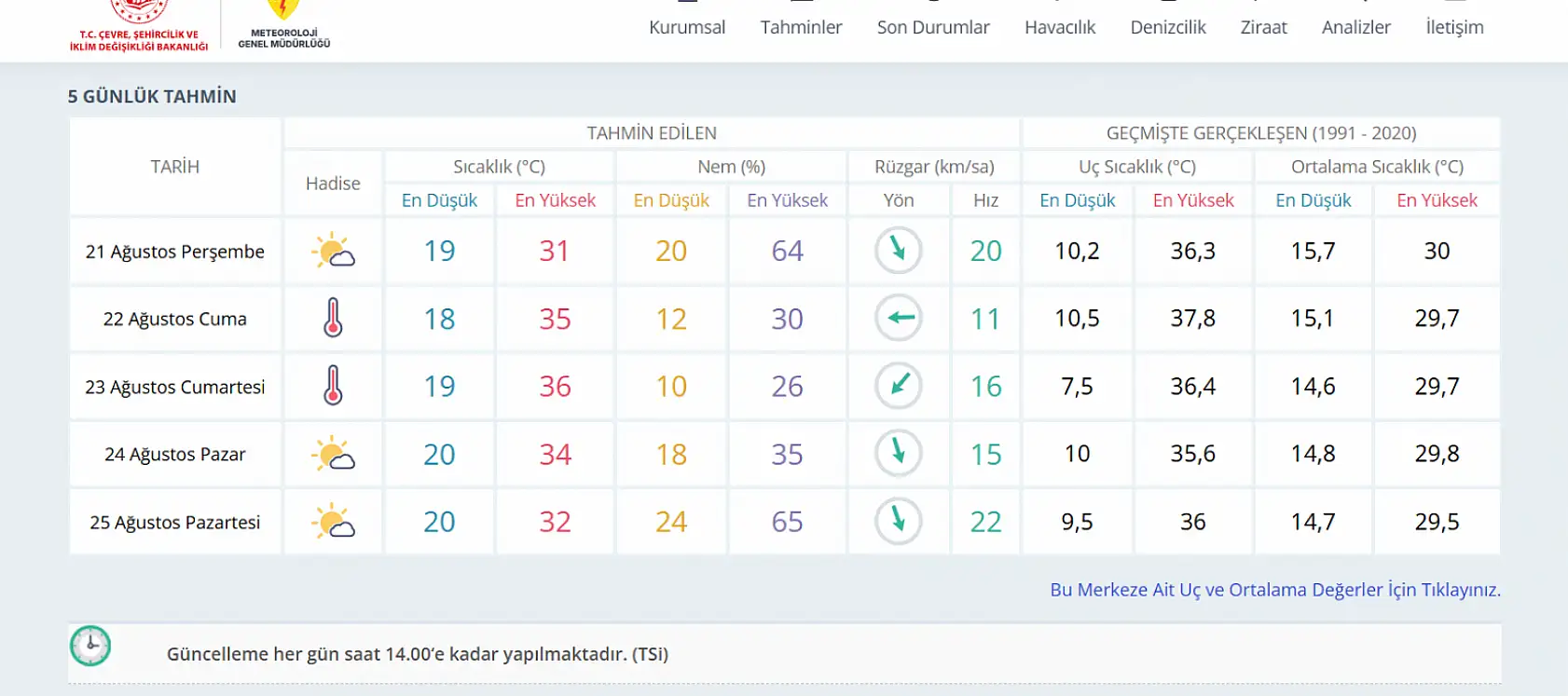1568x696 pixels.
Task: Click Thursday's wind direction arrow
Action: point(898,251)
